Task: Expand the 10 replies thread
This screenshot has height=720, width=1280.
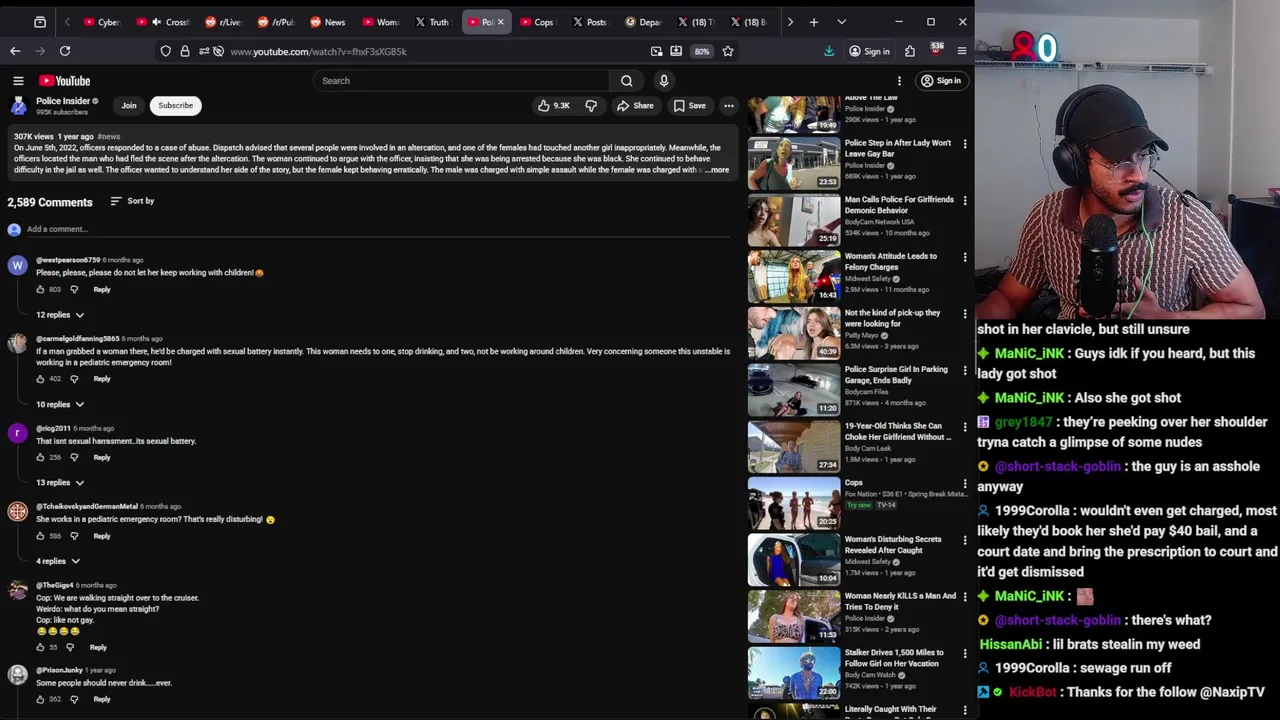Action: (x=60, y=404)
